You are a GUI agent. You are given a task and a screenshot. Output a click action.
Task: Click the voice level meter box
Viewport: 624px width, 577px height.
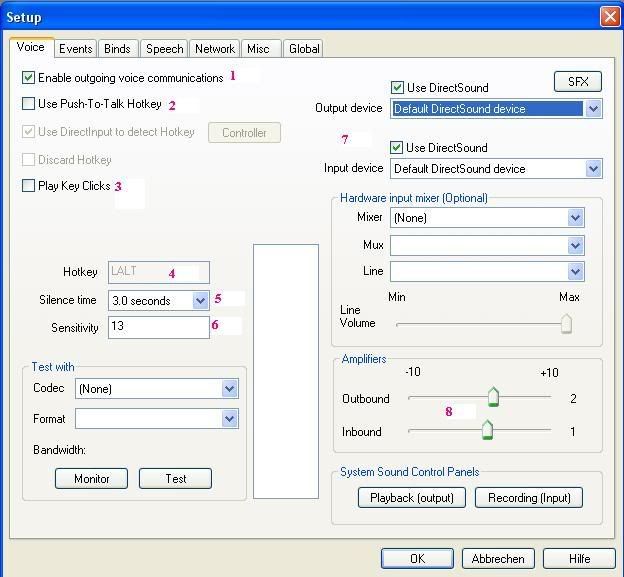286,371
